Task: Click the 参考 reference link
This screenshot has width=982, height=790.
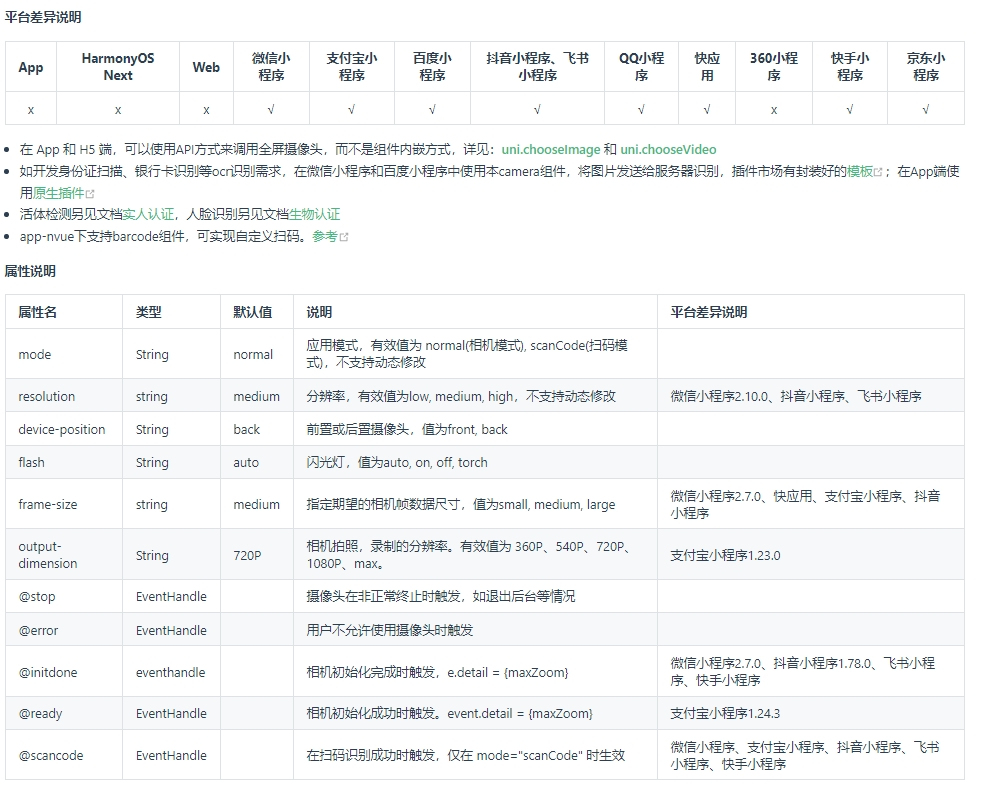Action: [325, 236]
